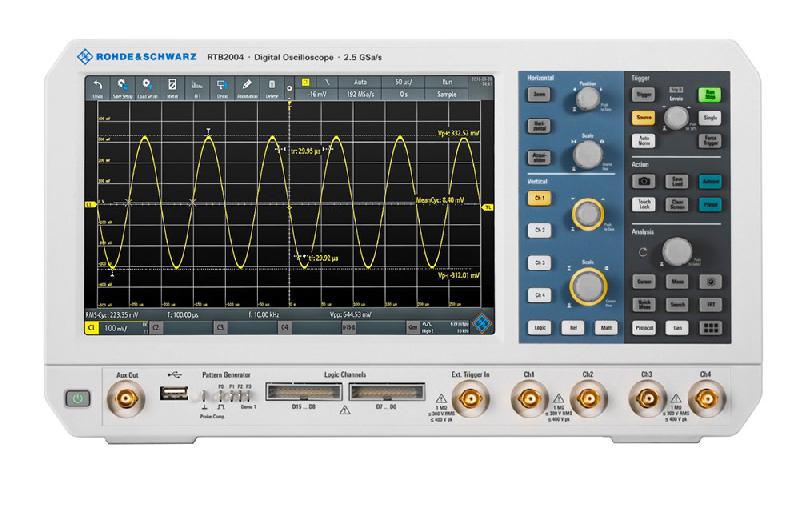Toggle the green Run Stop button
This screenshot has width=800, height=510.
point(710,93)
